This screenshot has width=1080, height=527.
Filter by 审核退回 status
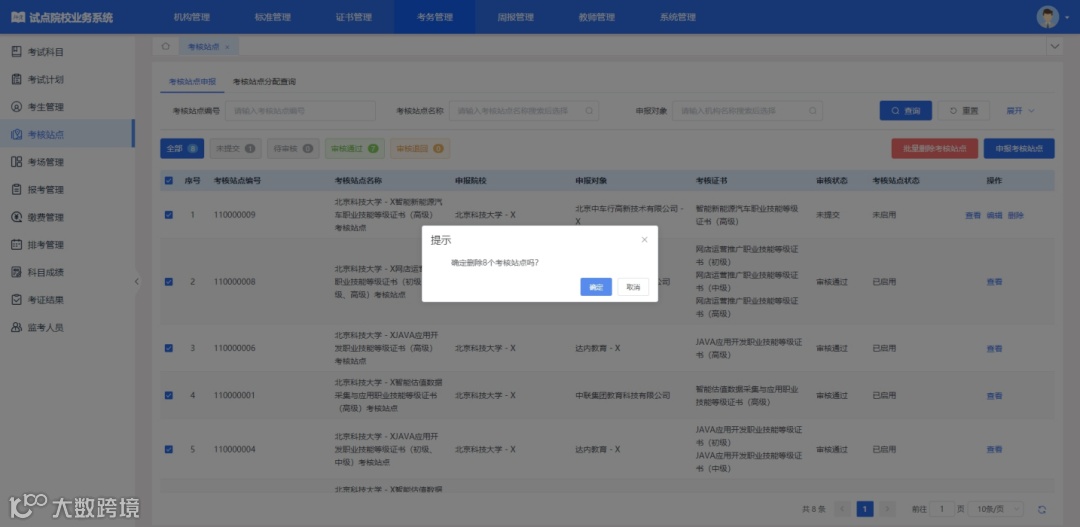(x=420, y=148)
